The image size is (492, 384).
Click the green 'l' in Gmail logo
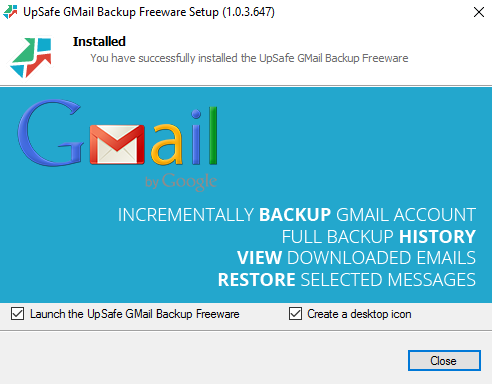point(213,136)
